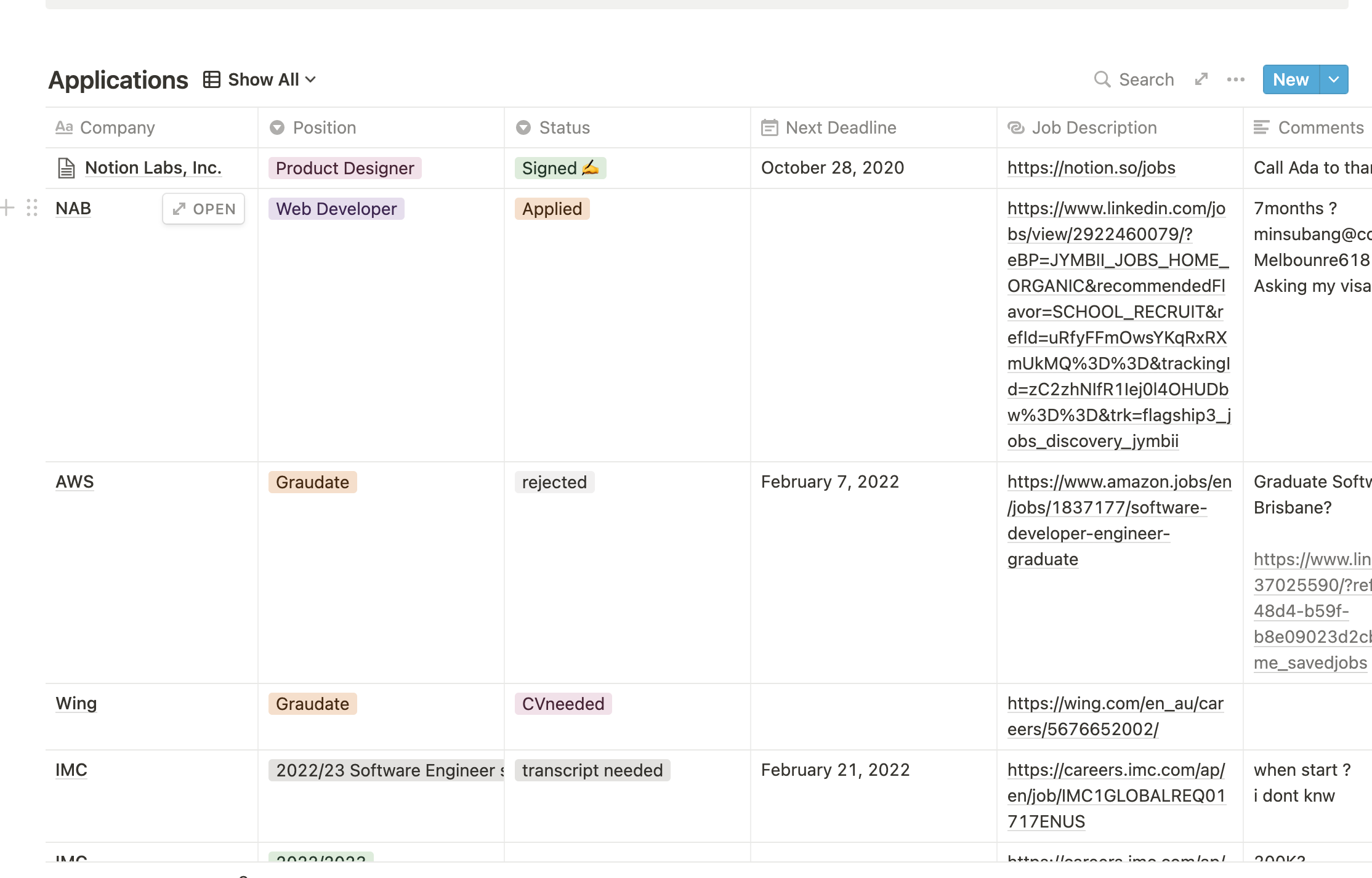Open the wing.com careers link
This screenshot has width=1372, height=878.
[x=1115, y=716]
